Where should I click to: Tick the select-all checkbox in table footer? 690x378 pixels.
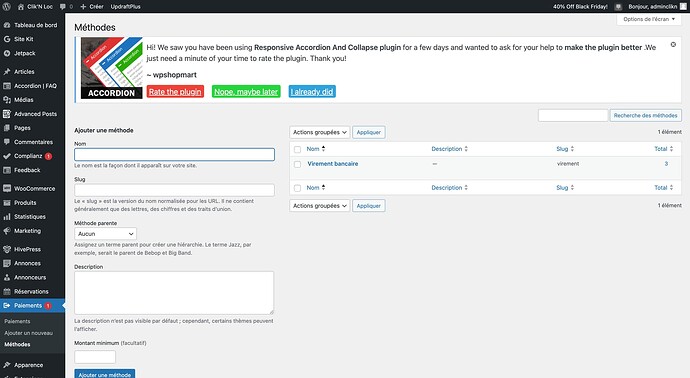(297, 188)
